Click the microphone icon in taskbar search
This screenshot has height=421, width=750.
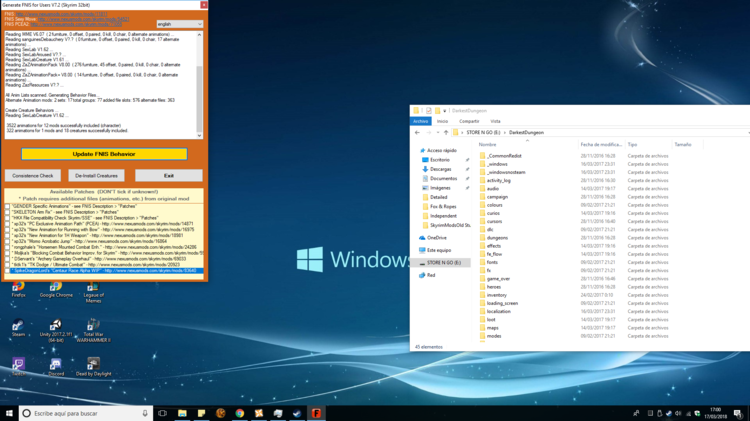point(145,413)
